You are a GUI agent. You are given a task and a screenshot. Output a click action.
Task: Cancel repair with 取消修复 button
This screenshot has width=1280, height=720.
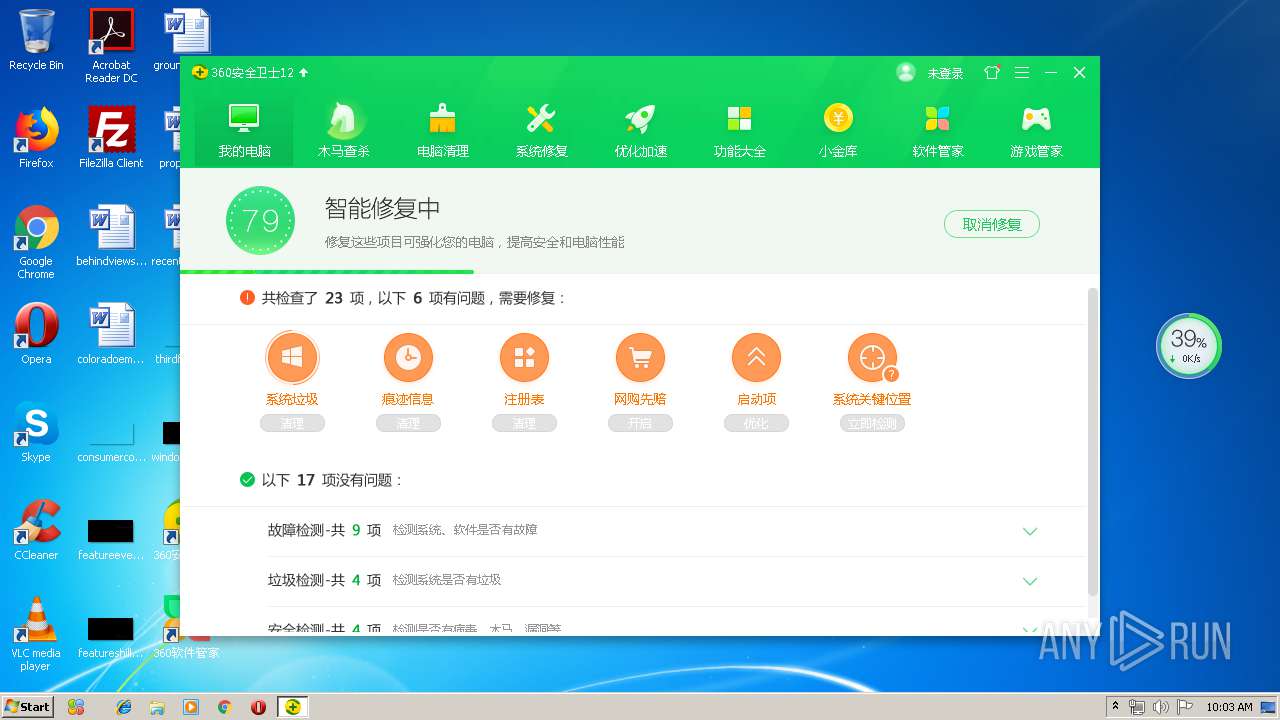[991, 224]
